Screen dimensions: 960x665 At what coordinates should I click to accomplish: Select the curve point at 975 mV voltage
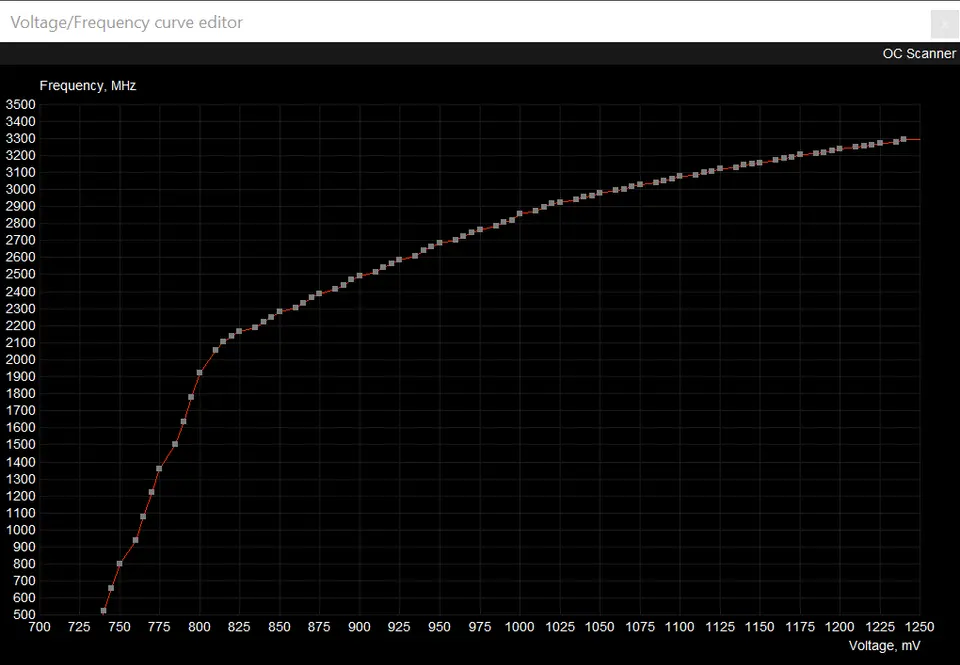pyautogui.click(x=480, y=230)
